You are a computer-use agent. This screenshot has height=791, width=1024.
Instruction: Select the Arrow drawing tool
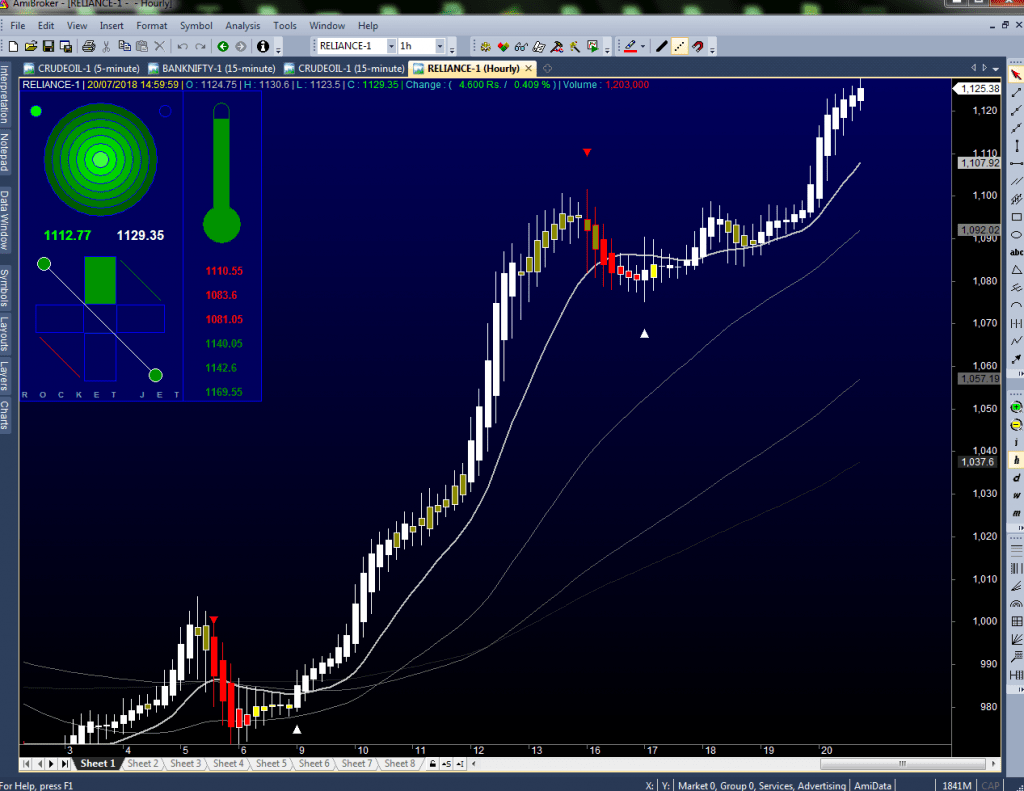pos(1016,359)
